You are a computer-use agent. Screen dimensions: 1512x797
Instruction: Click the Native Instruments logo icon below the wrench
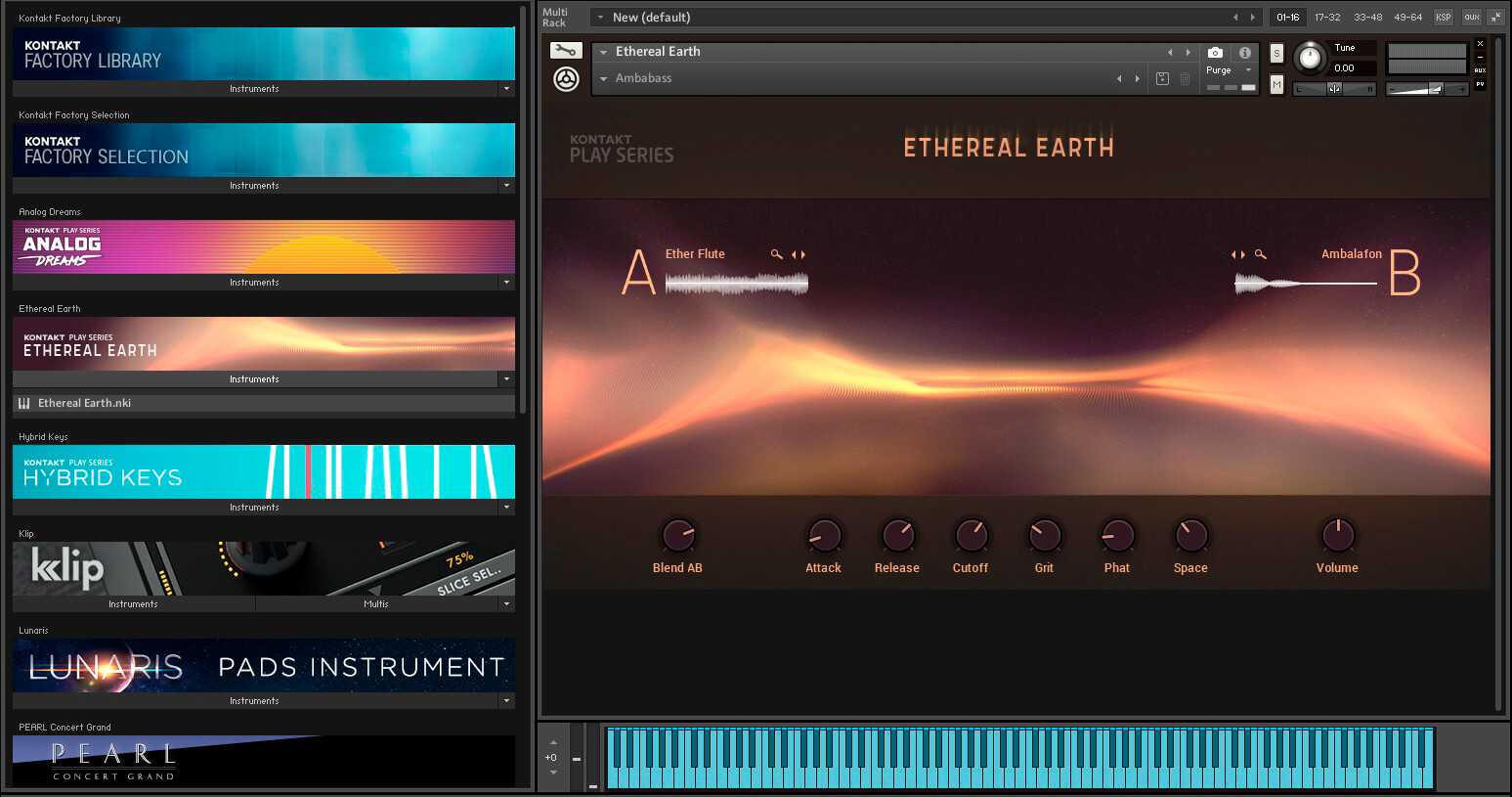point(566,79)
